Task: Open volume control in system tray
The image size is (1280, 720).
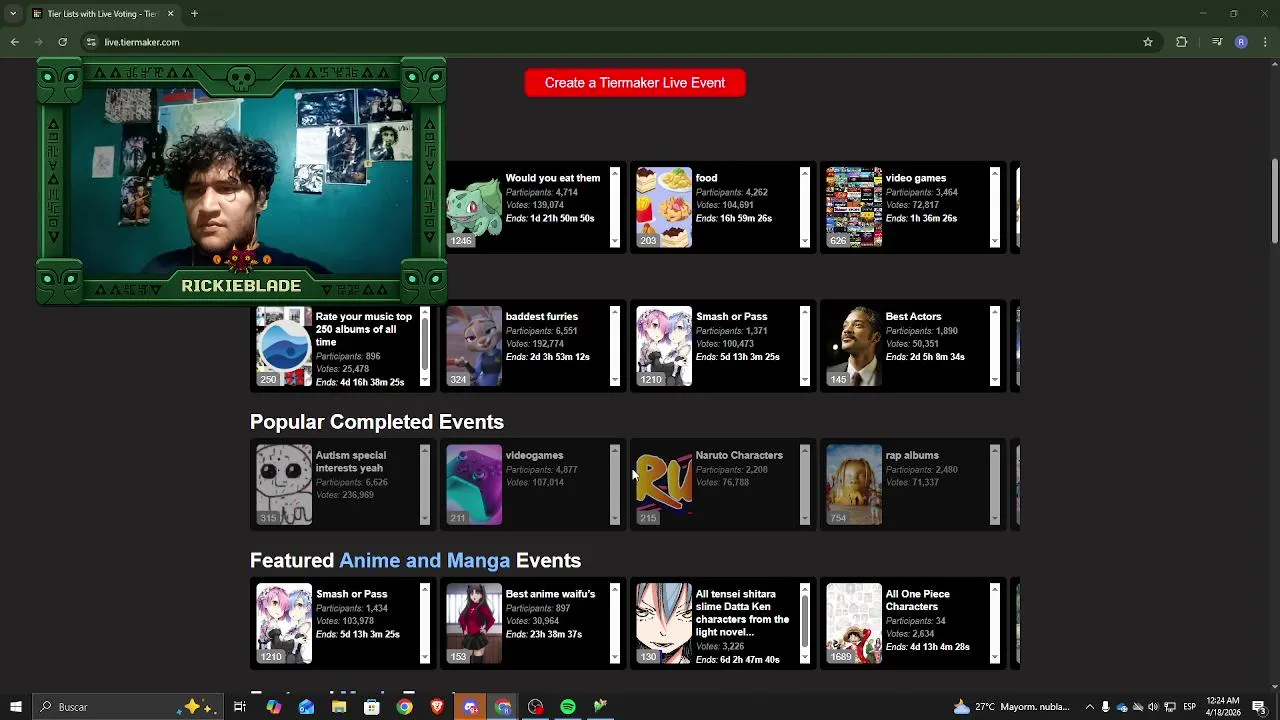Action: [x=1153, y=707]
